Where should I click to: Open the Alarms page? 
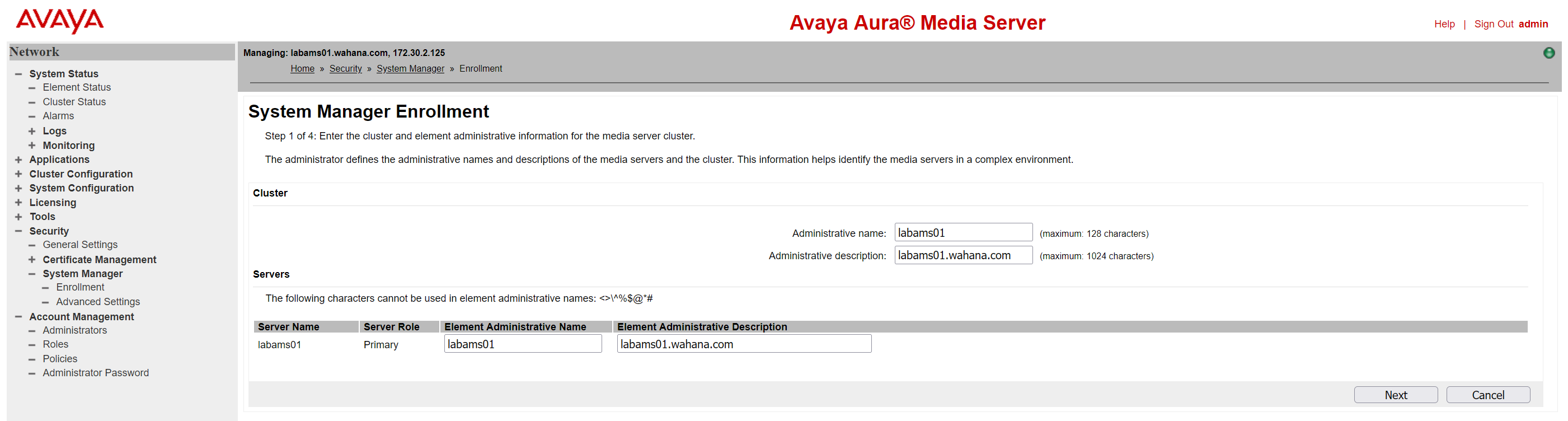58,116
